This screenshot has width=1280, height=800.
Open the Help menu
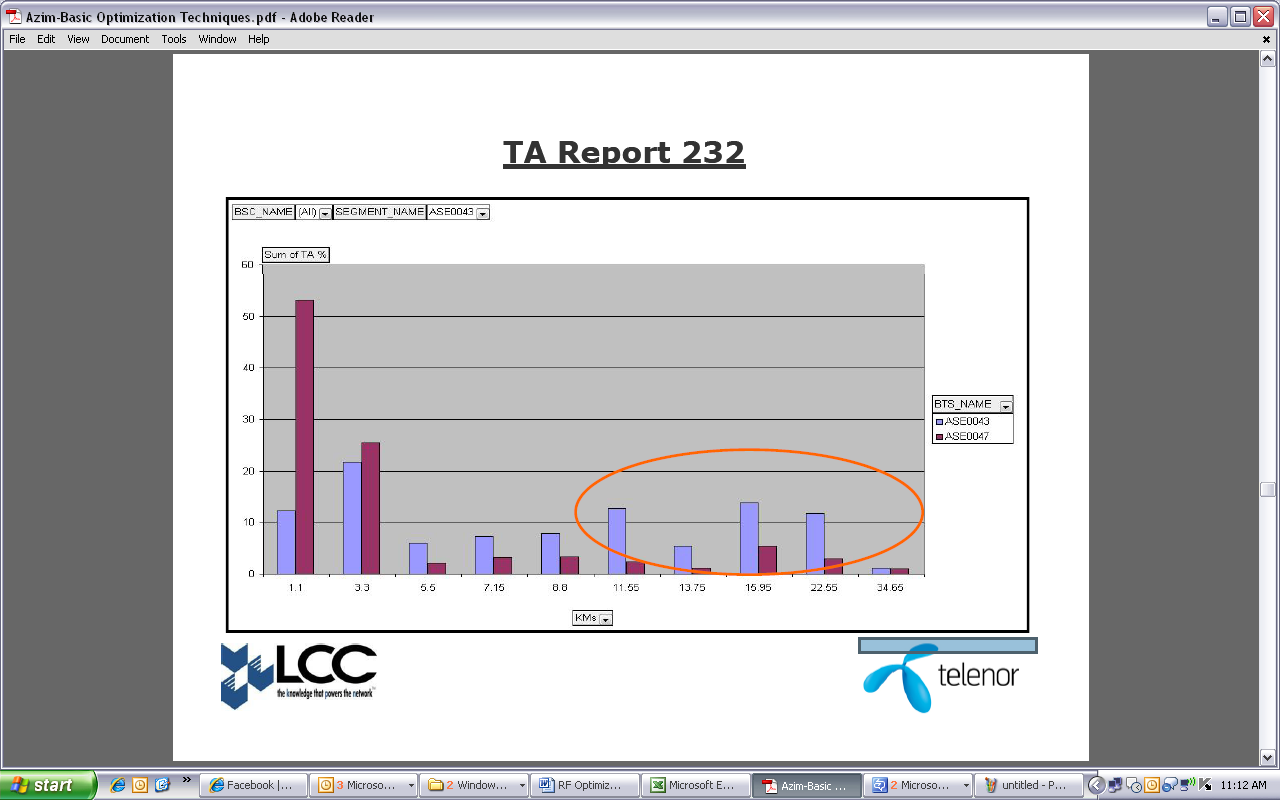click(x=259, y=39)
